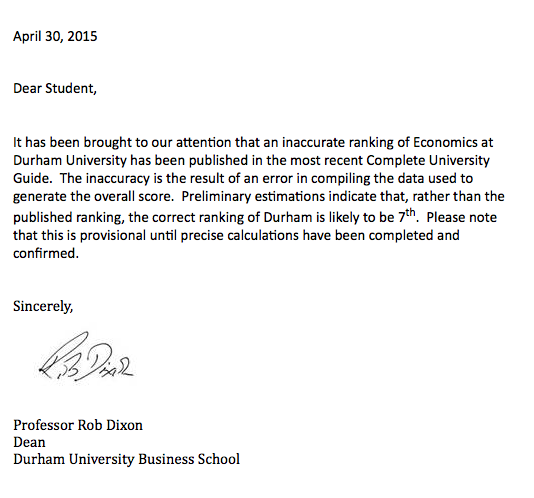This screenshot has height=498, width=534.
Task: Click the handwritten Rob Dixon signature
Action: tap(87, 357)
